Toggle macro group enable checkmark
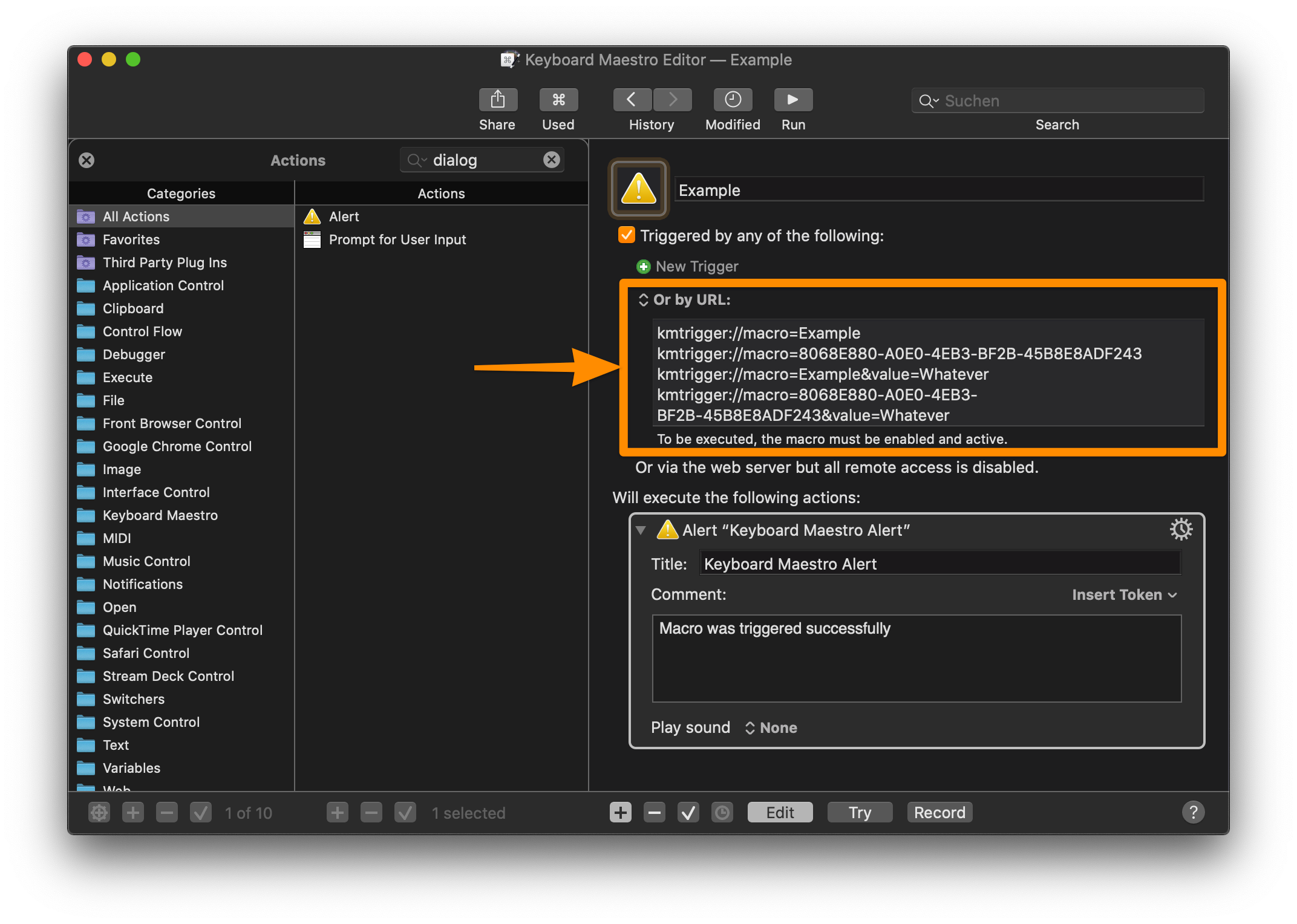Image resolution: width=1297 pixels, height=924 pixels. (x=201, y=813)
